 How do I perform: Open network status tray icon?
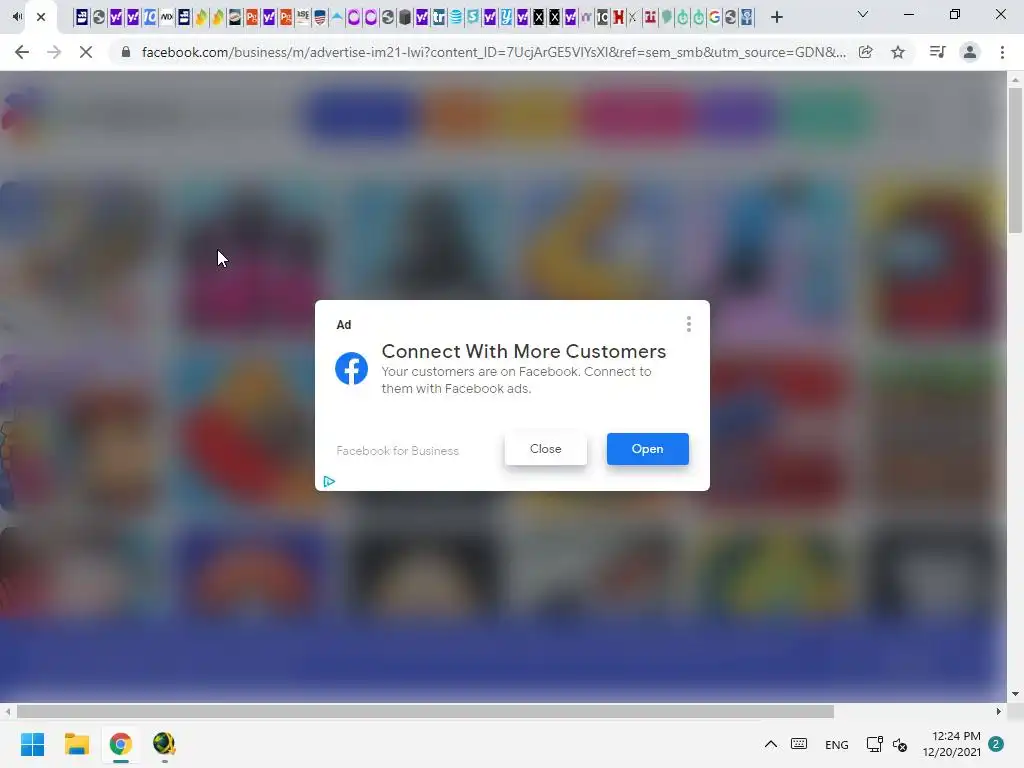(x=874, y=744)
